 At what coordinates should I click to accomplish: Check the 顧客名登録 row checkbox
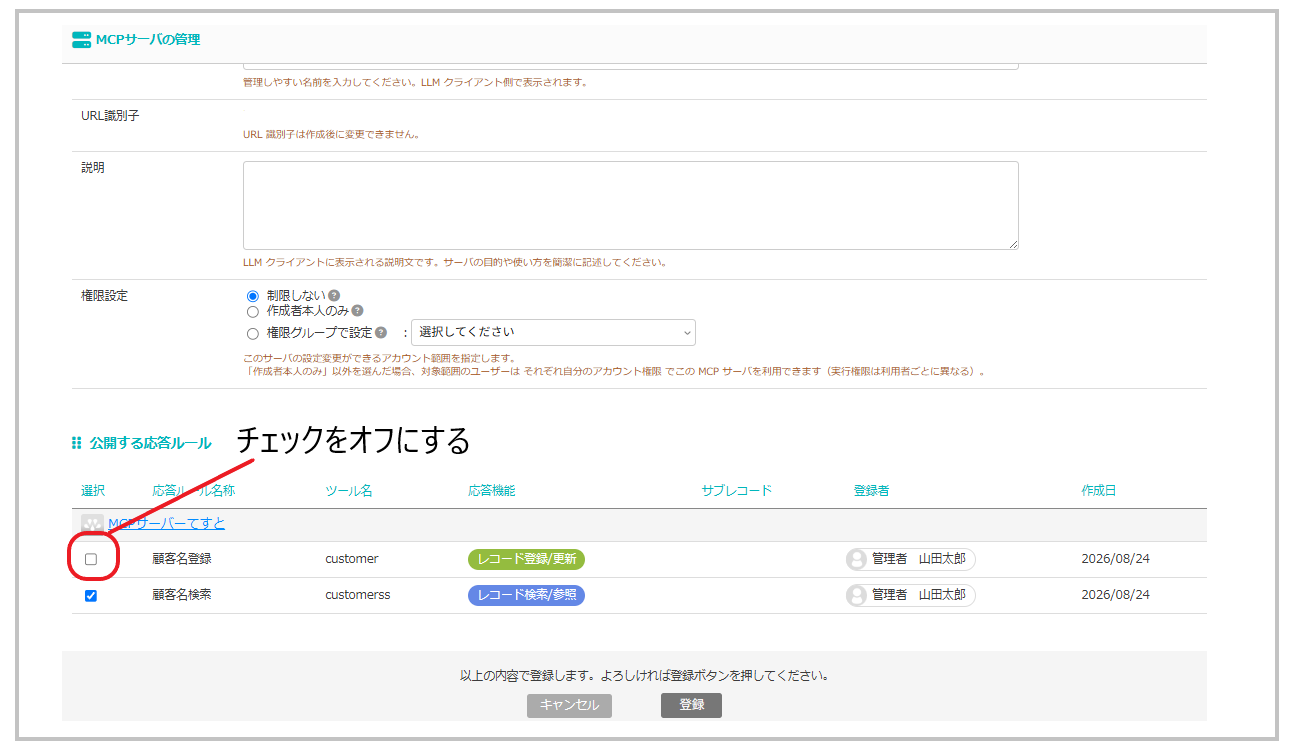click(91, 559)
